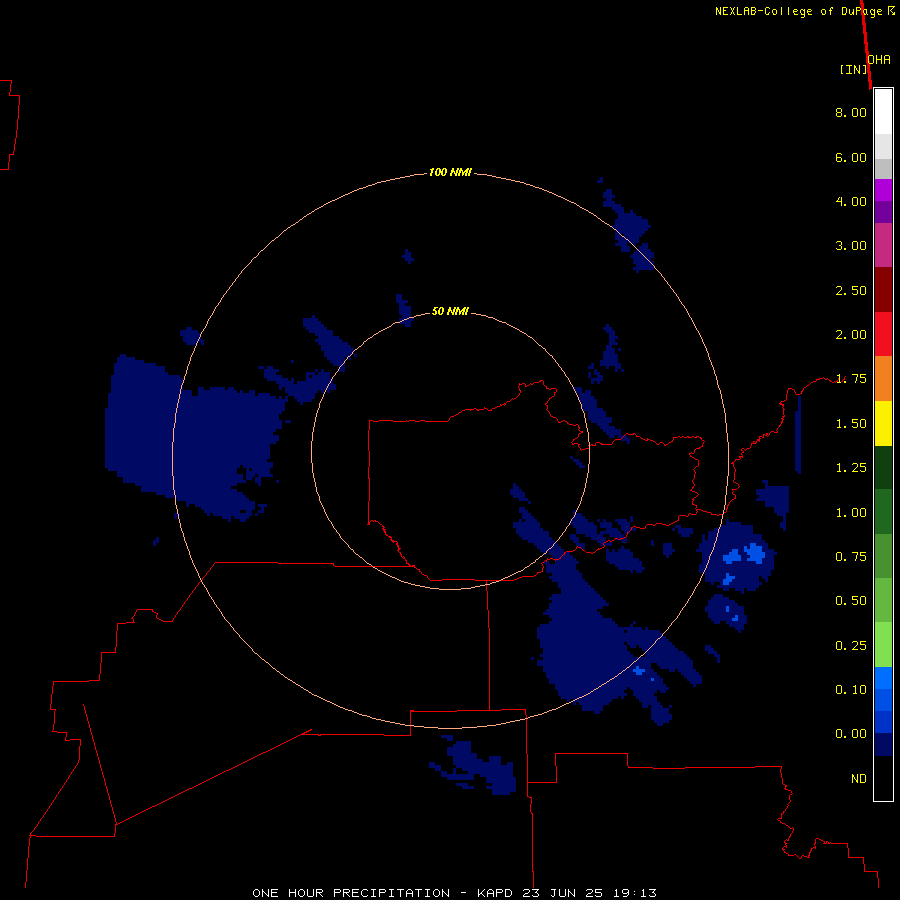Pick the white swatch beside 8.00
The width and height of the screenshot is (900, 900).
(x=883, y=112)
